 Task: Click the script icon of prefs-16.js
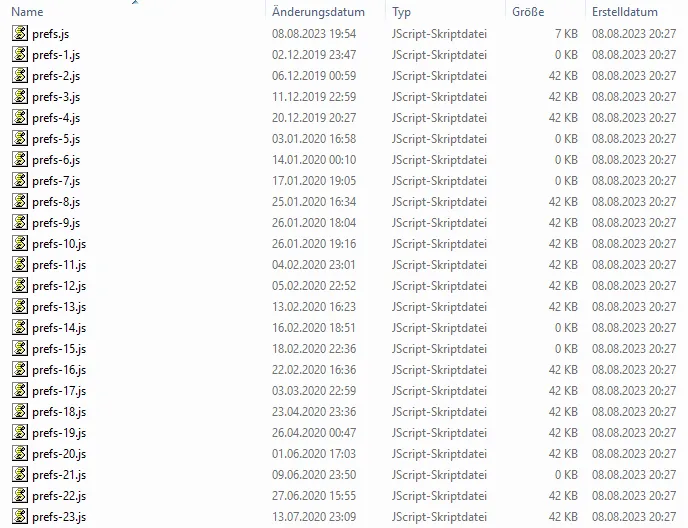click(x=20, y=370)
